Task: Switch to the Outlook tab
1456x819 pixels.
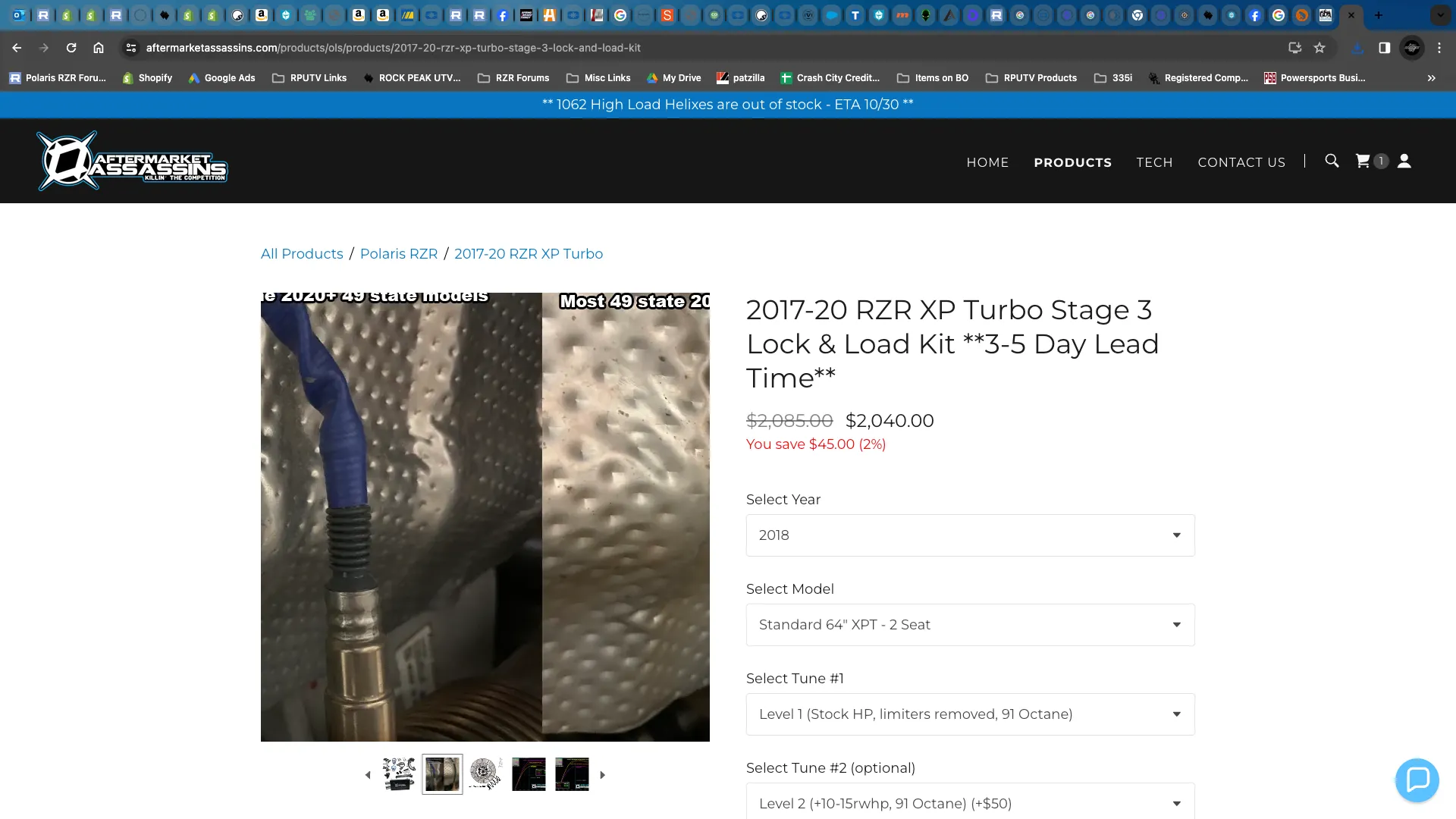Action: point(19,15)
